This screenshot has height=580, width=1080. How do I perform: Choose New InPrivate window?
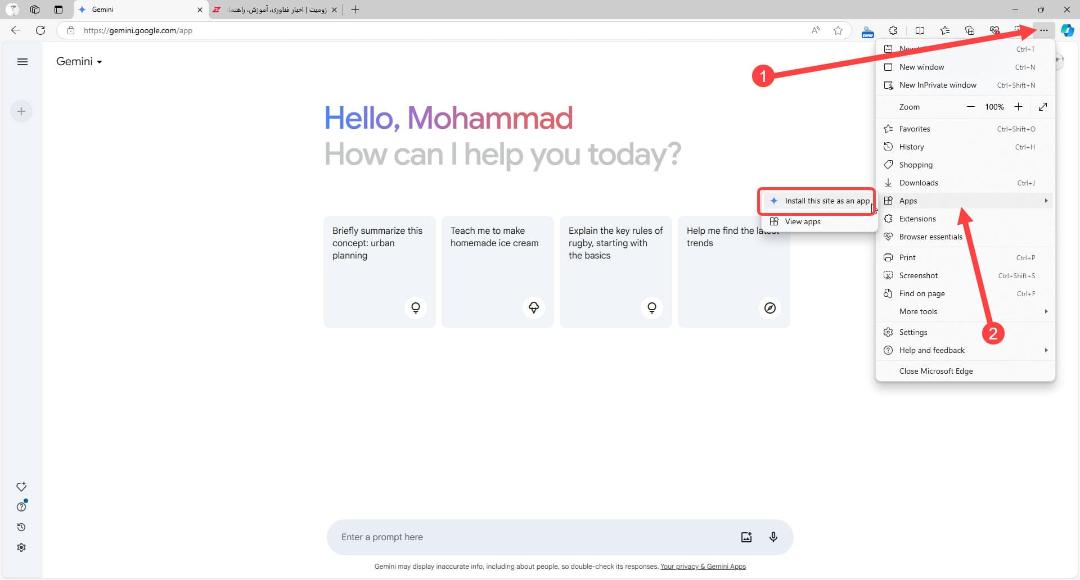pyautogui.click(x=965, y=85)
